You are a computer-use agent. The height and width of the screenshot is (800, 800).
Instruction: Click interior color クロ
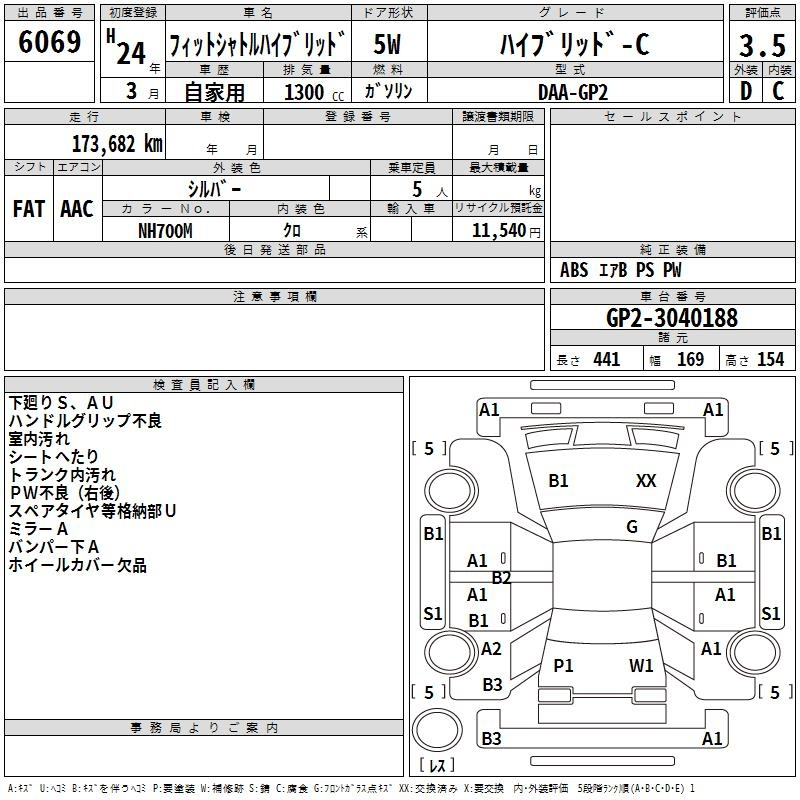292,231
